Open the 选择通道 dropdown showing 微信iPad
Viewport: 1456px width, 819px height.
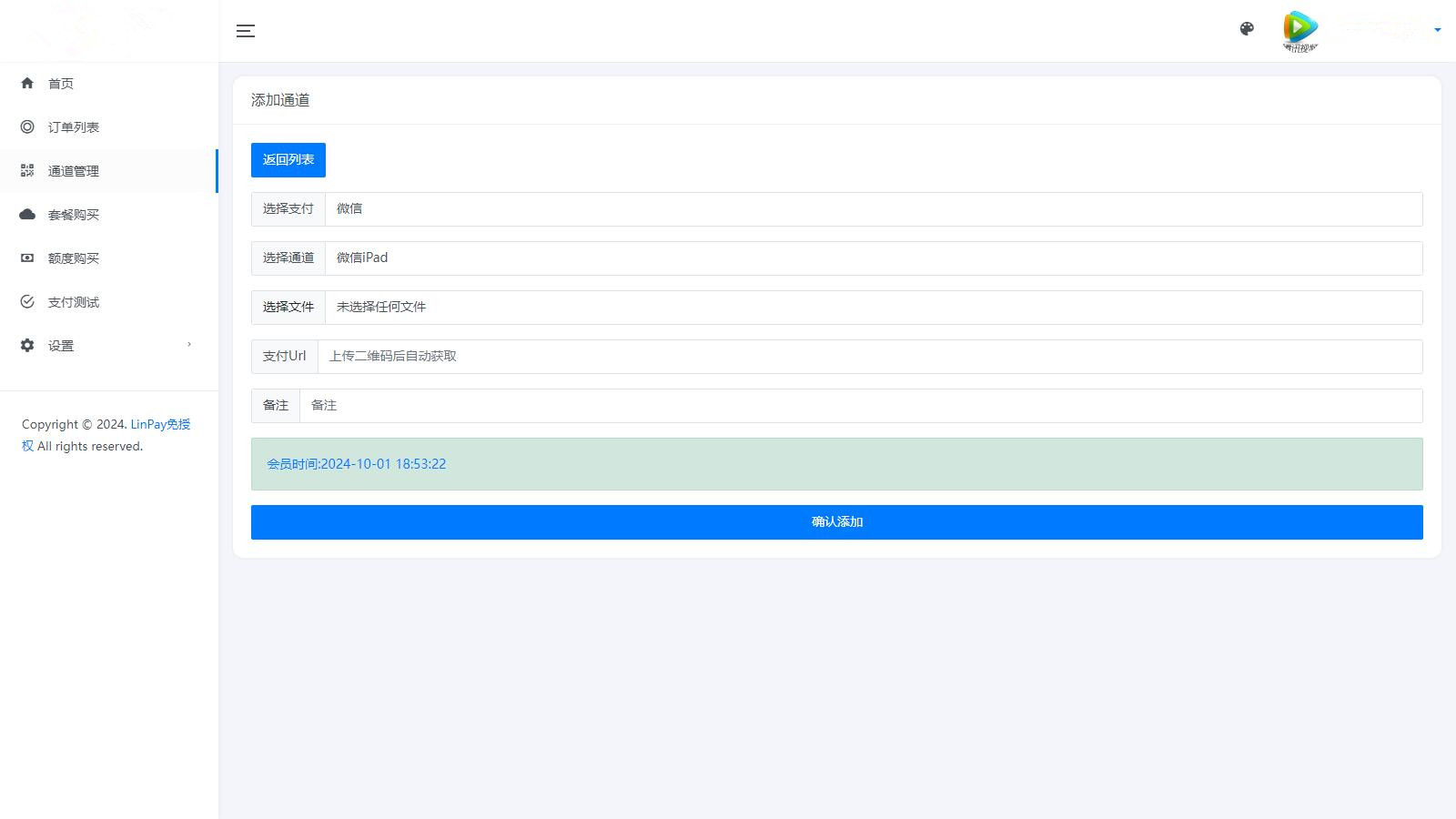pos(874,258)
